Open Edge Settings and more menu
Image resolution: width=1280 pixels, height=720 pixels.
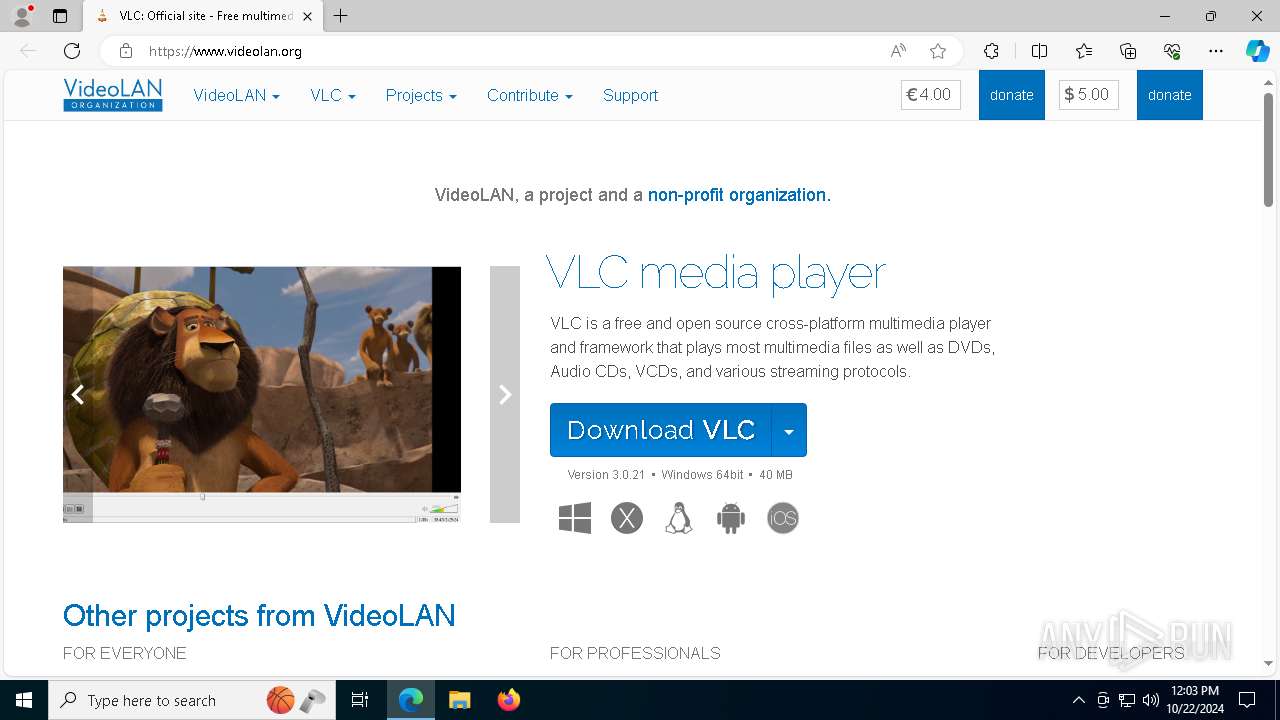(1216, 51)
